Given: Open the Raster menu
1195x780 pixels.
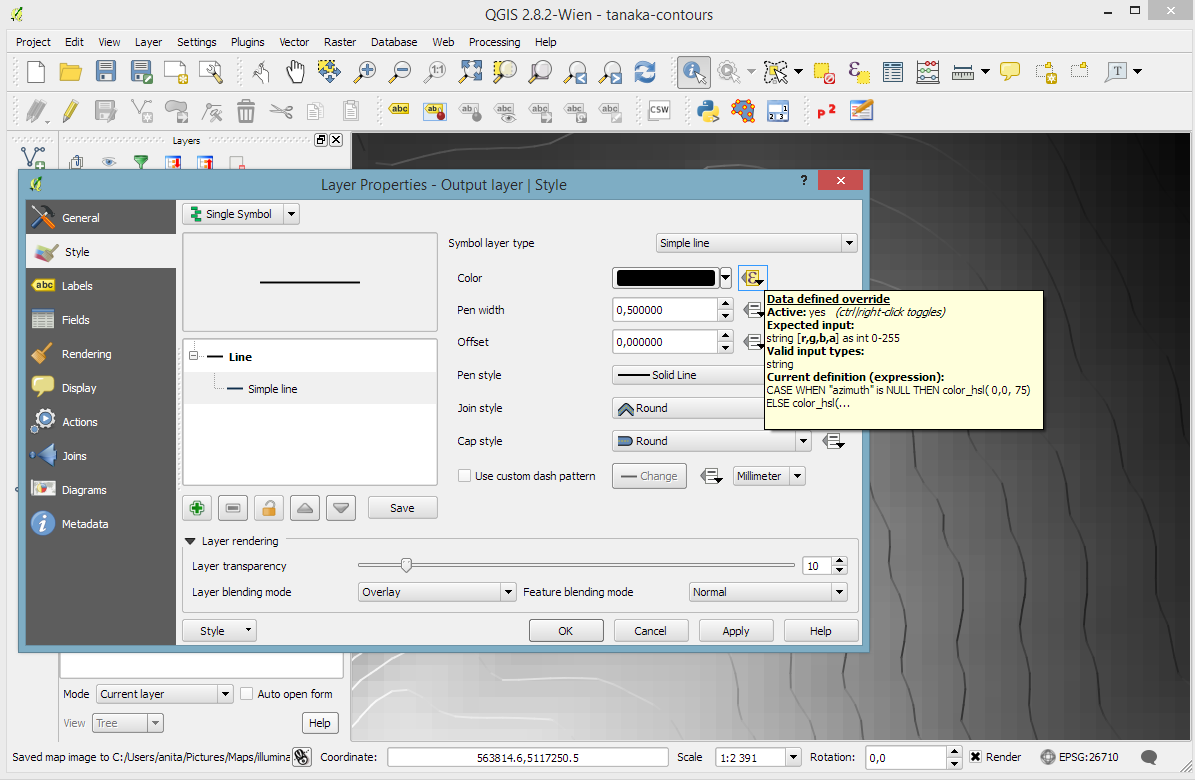Looking at the screenshot, I should point(340,42).
